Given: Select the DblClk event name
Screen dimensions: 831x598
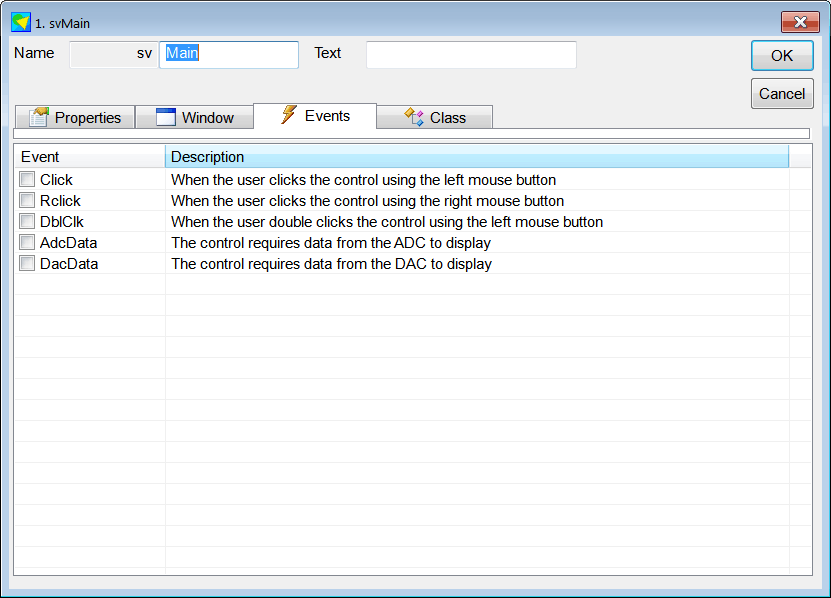Looking at the screenshot, I should click(x=62, y=222).
